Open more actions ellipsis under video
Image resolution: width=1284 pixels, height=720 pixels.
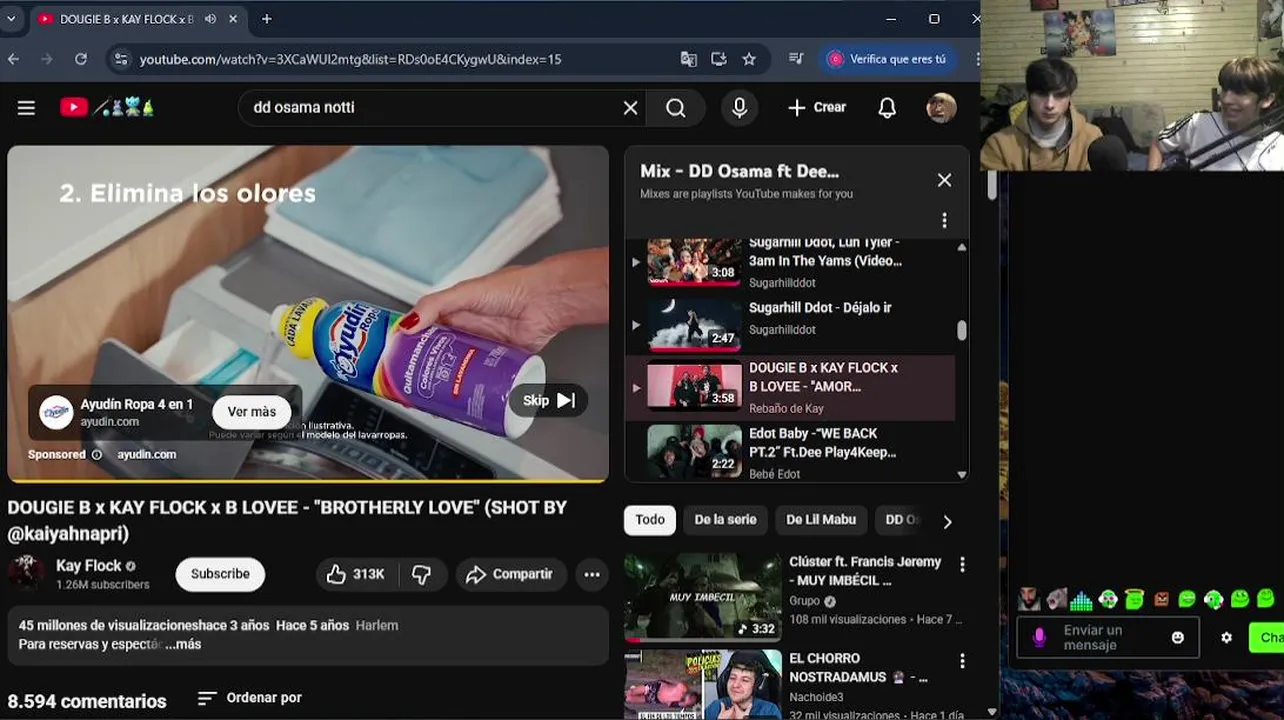[x=592, y=574]
